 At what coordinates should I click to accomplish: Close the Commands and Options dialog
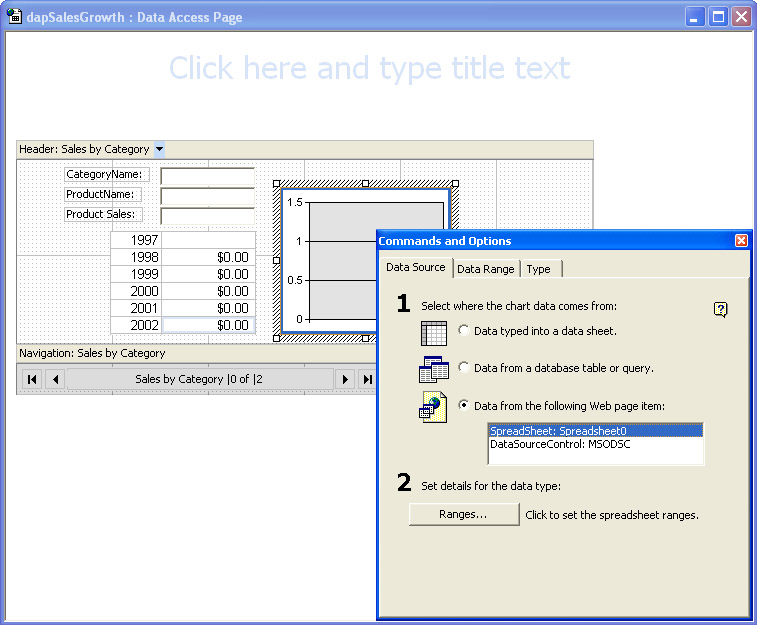click(741, 241)
